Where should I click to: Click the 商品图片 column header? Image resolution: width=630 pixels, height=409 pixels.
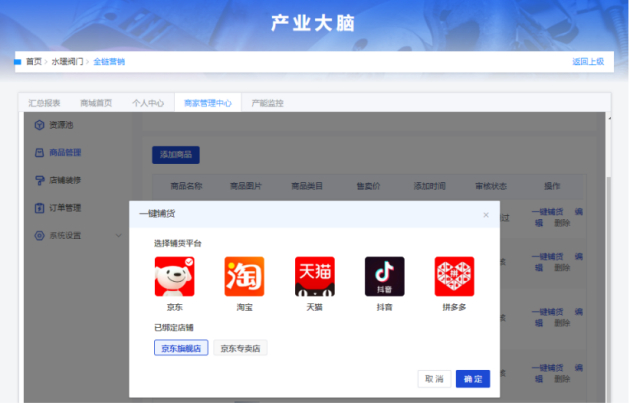(246, 186)
